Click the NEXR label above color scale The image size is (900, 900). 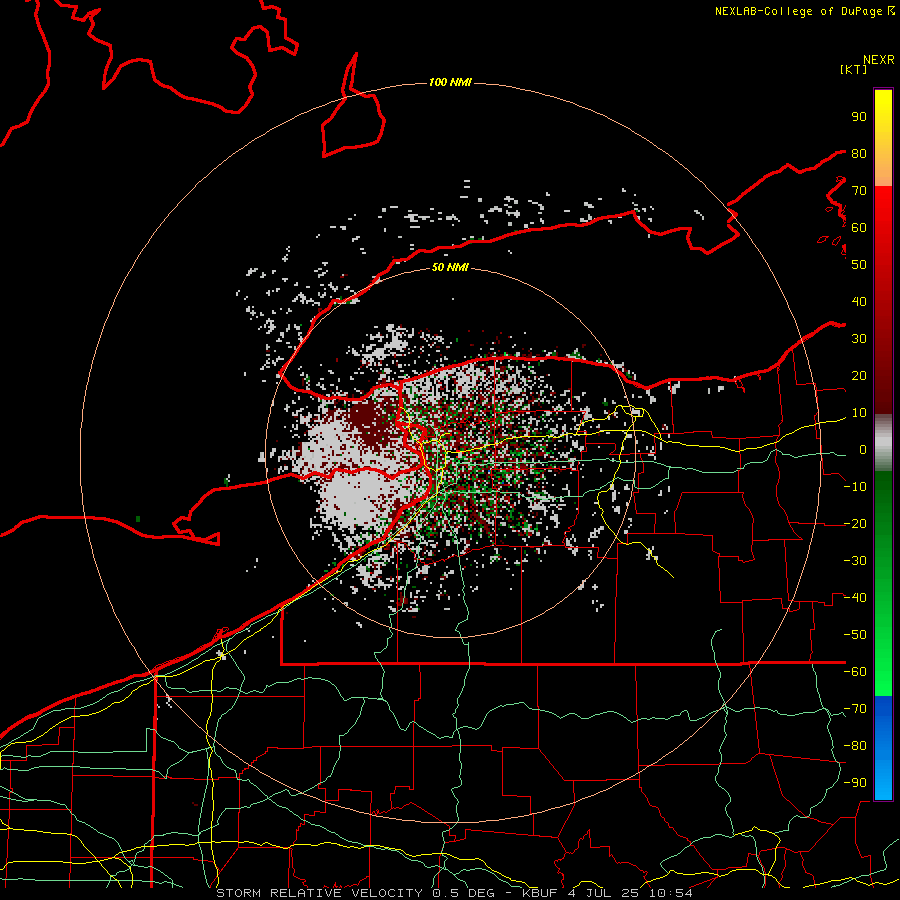click(x=879, y=60)
